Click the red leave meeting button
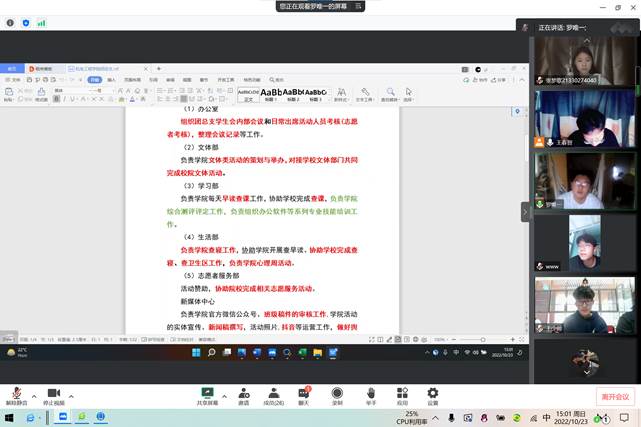 pos(615,397)
